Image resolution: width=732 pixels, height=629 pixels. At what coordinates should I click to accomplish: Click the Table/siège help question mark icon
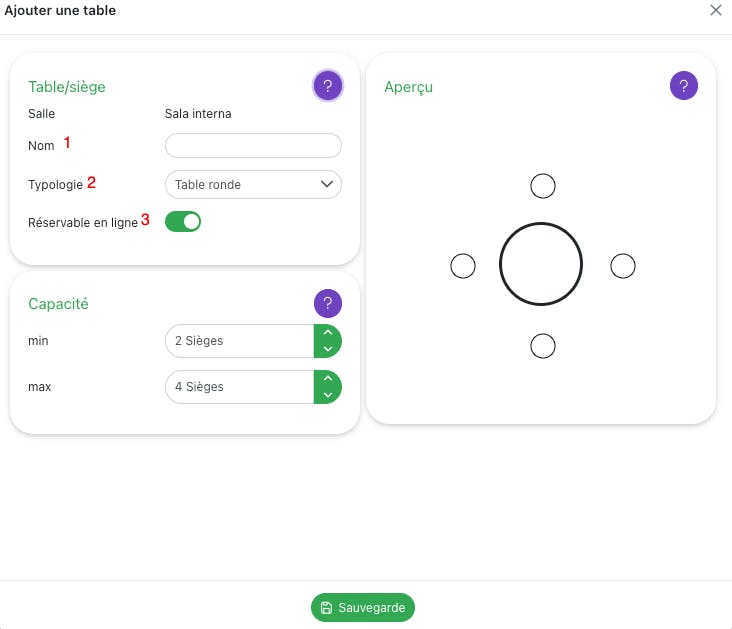328,86
